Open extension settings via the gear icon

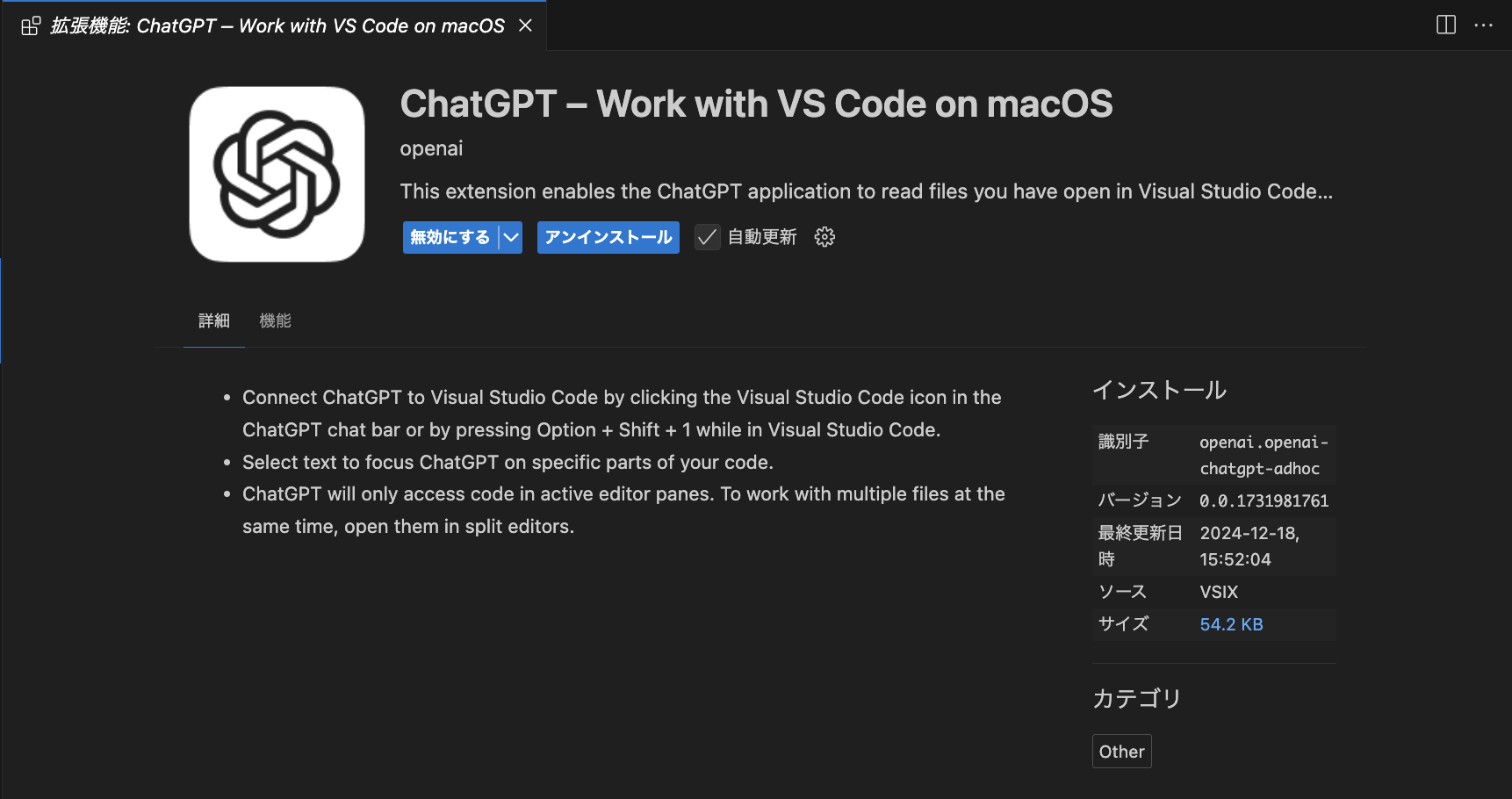pos(824,236)
